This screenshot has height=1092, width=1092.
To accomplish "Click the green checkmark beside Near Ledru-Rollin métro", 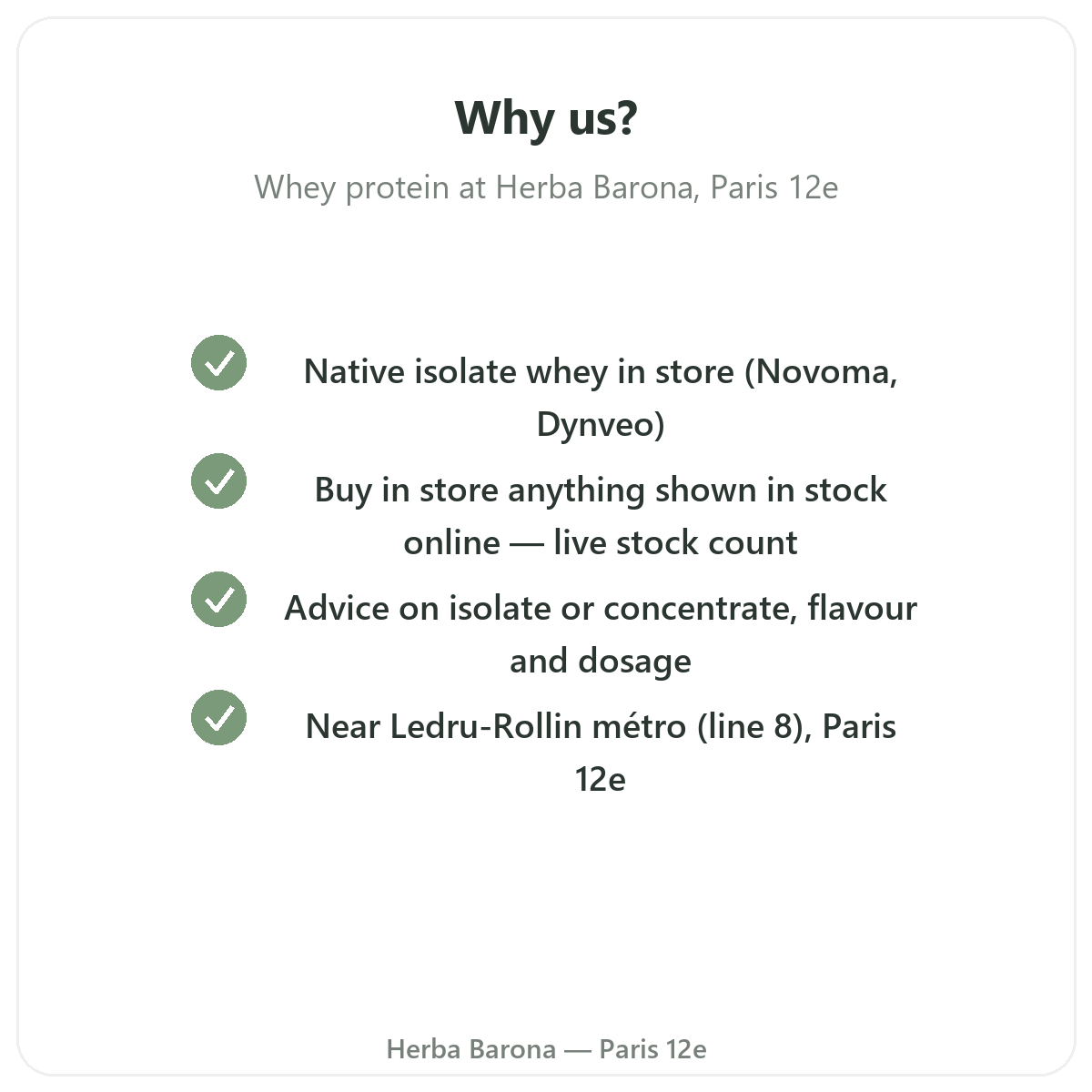I will (219, 718).
